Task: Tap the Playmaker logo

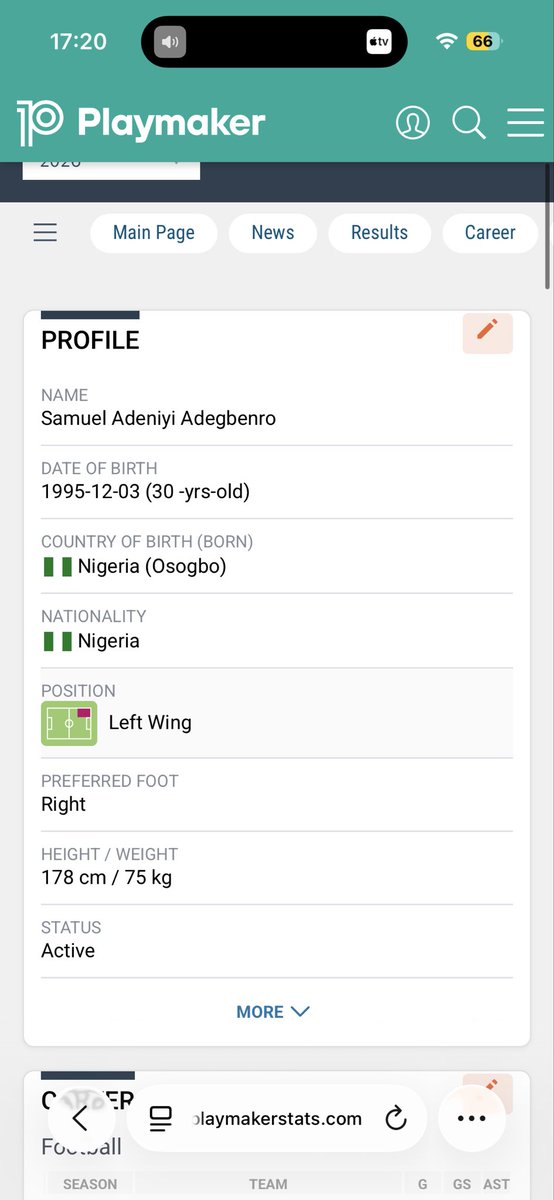Action: (141, 123)
